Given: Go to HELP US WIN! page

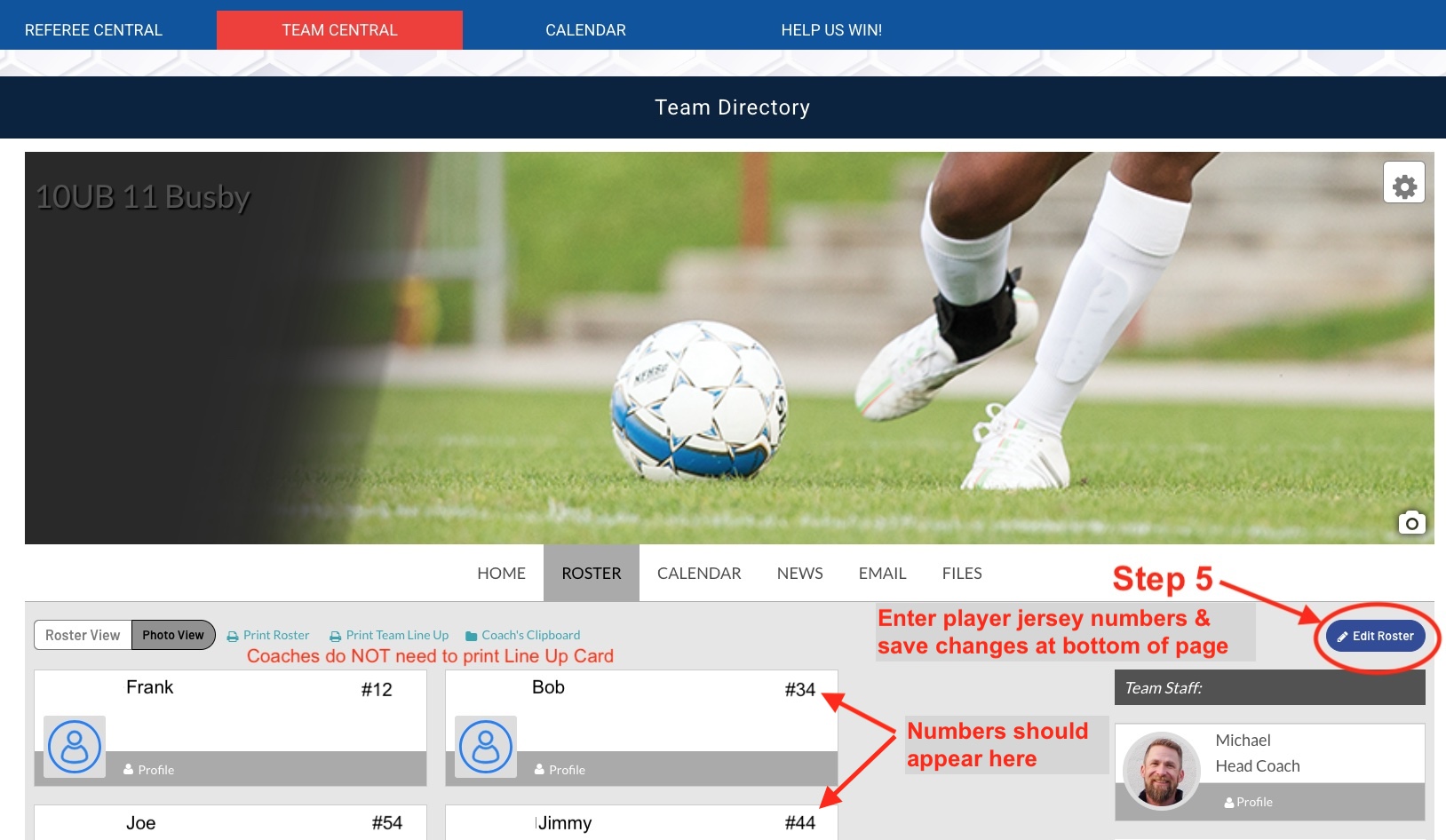Looking at the screenshot, I should (x=831, y=30).
